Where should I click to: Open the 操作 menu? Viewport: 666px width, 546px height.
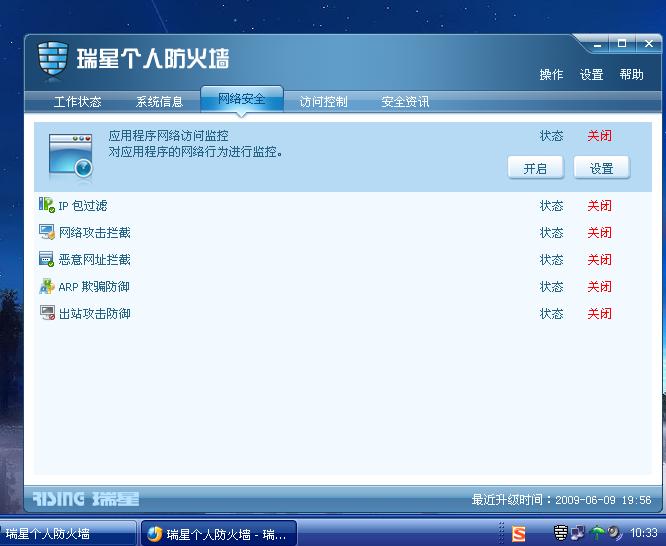(551, 75)
